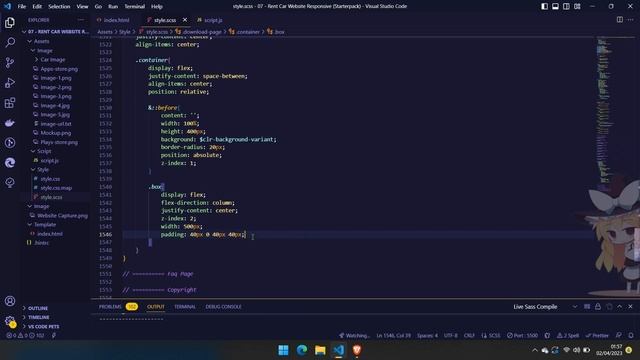This screenshot has height=360, width=640.
Task: Open the File menu
Action: pyautogui.click(x=22, y=7)
